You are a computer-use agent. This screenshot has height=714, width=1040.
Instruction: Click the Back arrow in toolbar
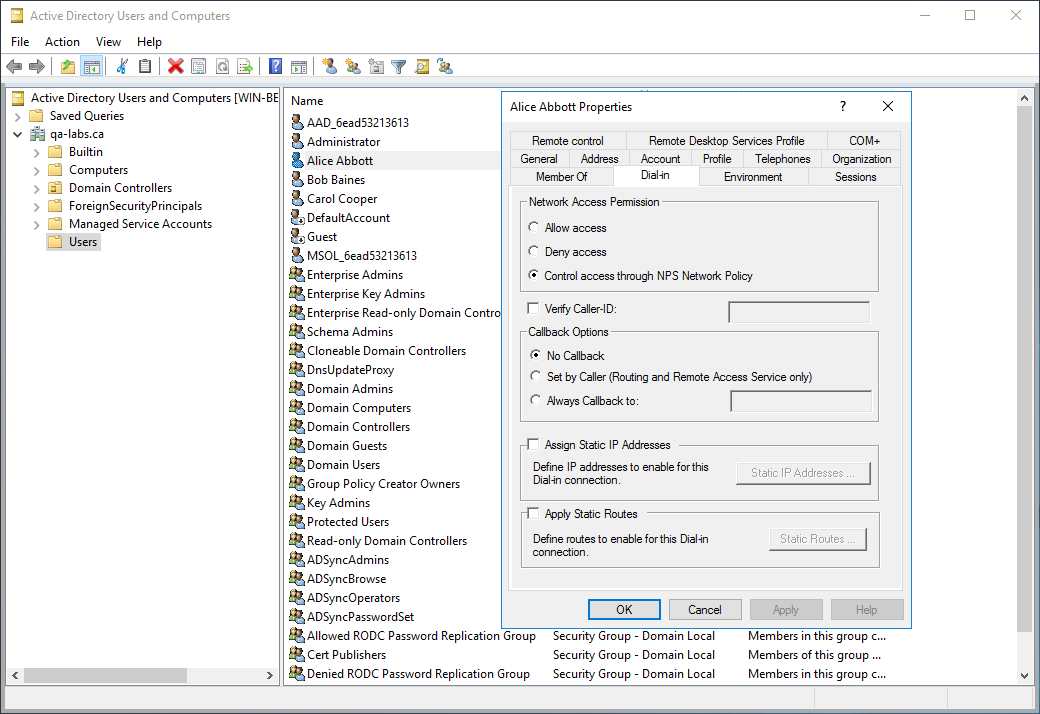click(14, 67)
